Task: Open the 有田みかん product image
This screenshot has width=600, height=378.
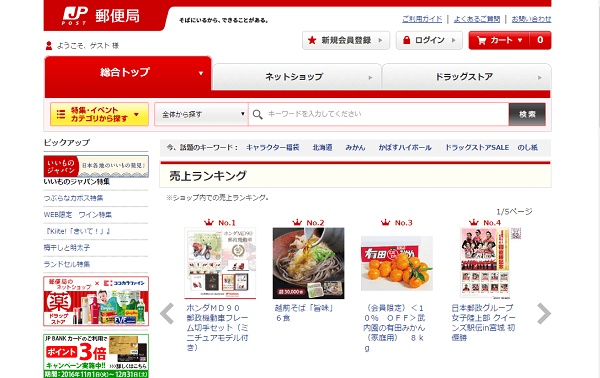Action: point(397,263)
